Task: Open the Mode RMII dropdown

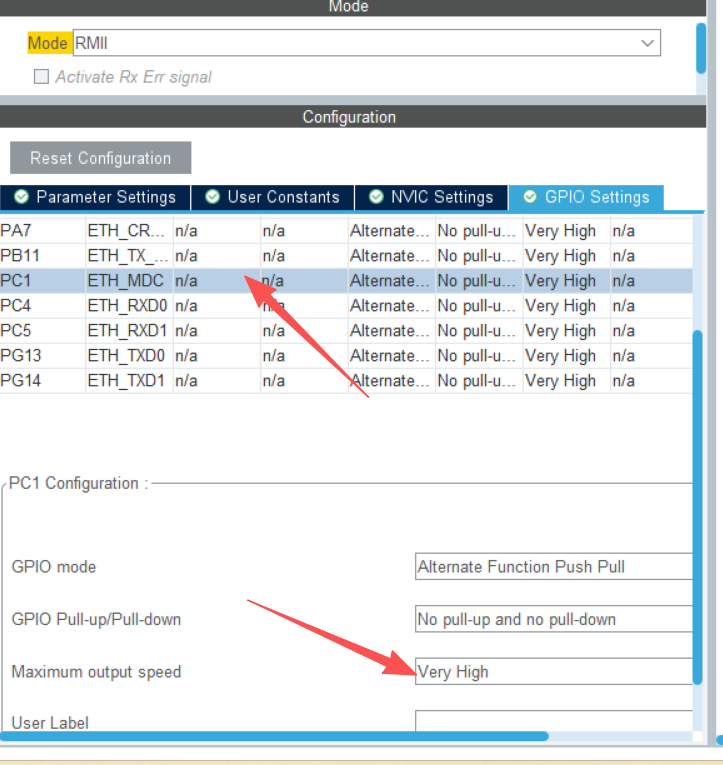Action: click(x=366, y=43)
